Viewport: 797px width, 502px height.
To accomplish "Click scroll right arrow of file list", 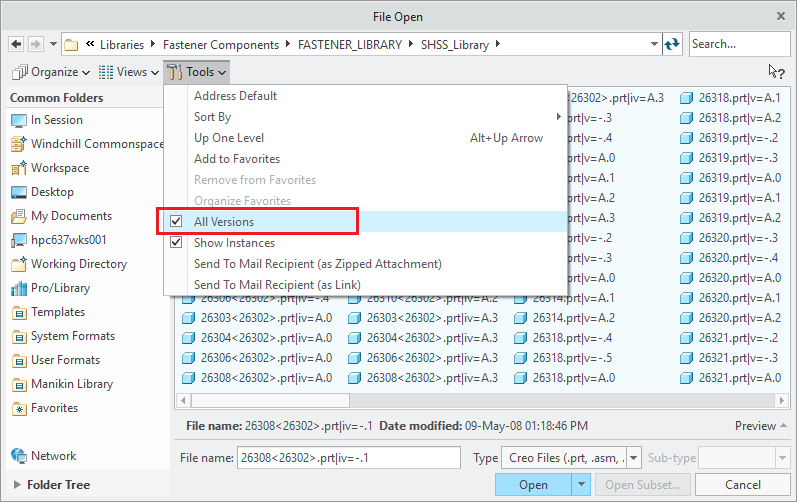I will click(782, 400).
